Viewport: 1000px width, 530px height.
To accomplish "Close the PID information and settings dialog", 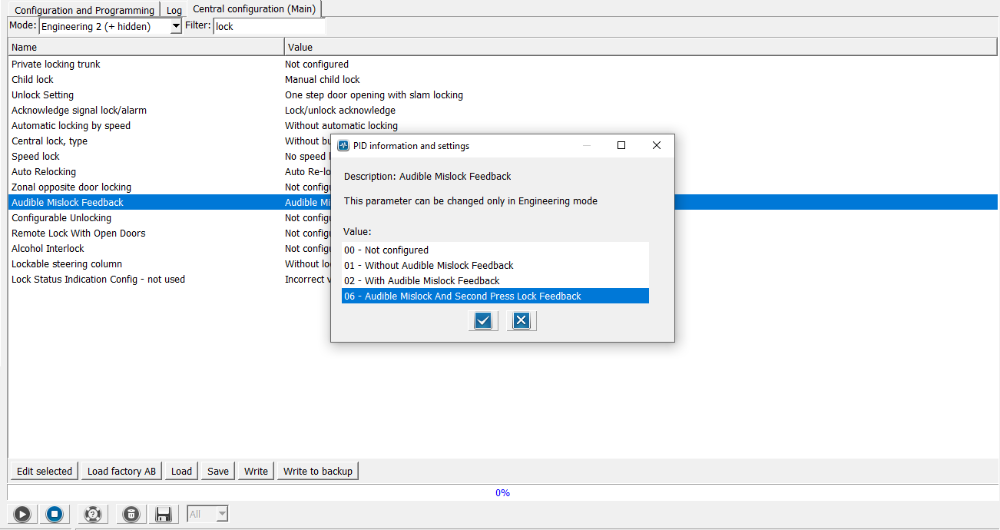I will (656, 145).
